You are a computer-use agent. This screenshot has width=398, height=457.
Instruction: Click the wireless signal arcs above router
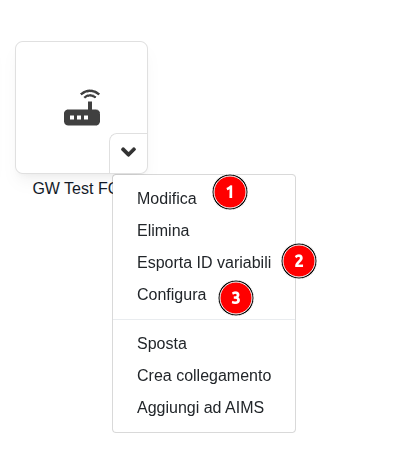(x=90, y=95)
